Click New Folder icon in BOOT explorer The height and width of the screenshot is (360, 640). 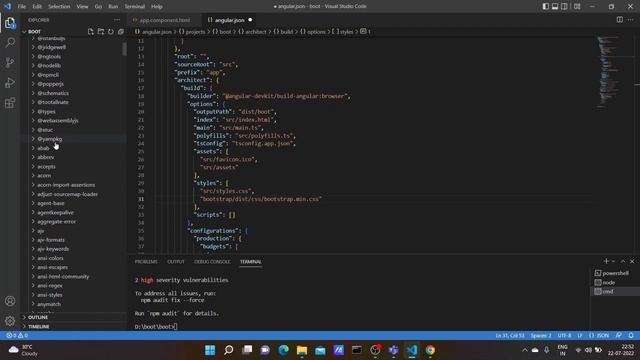tap(101, 31)
